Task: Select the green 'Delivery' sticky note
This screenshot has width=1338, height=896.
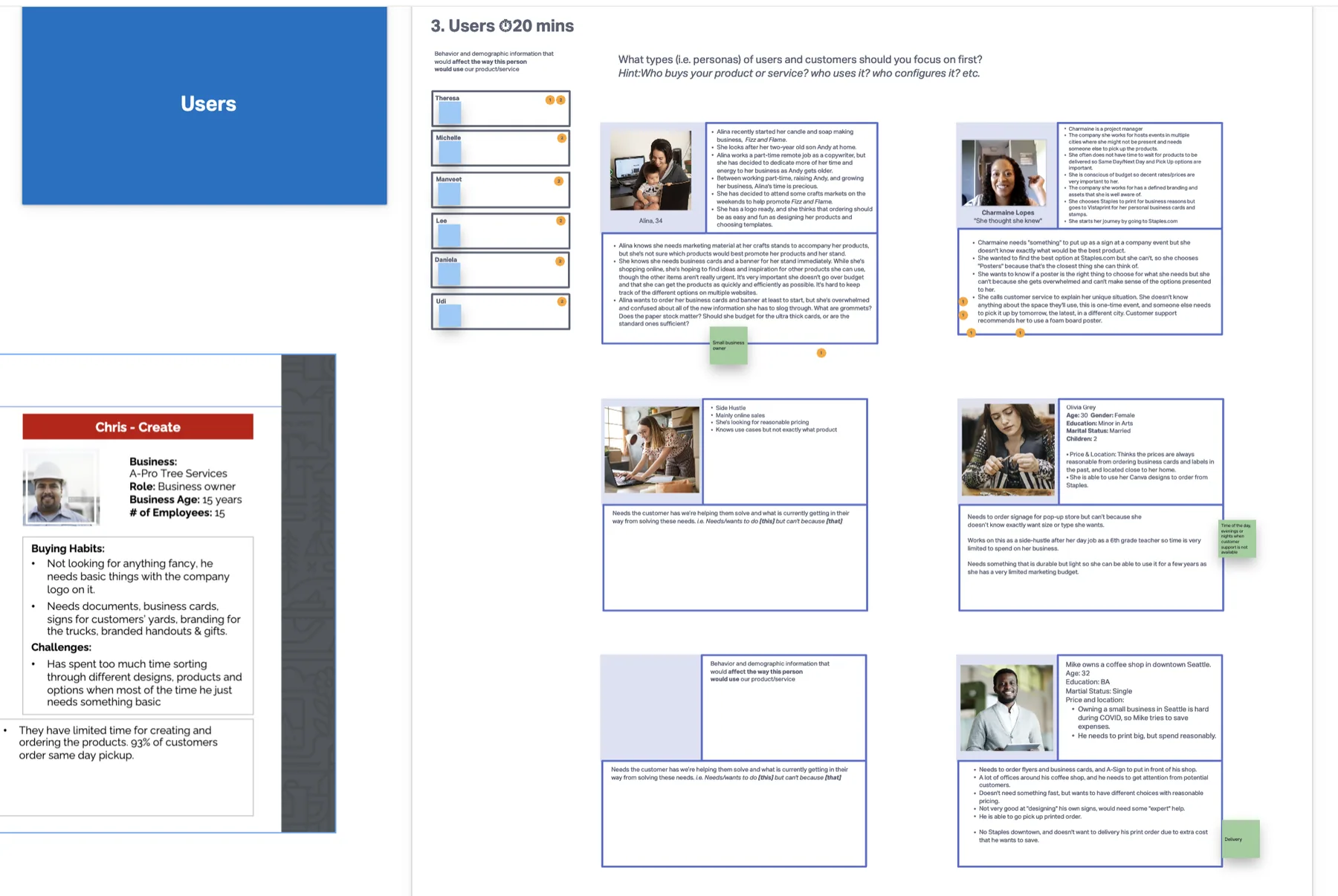Action: [1241, 839]
